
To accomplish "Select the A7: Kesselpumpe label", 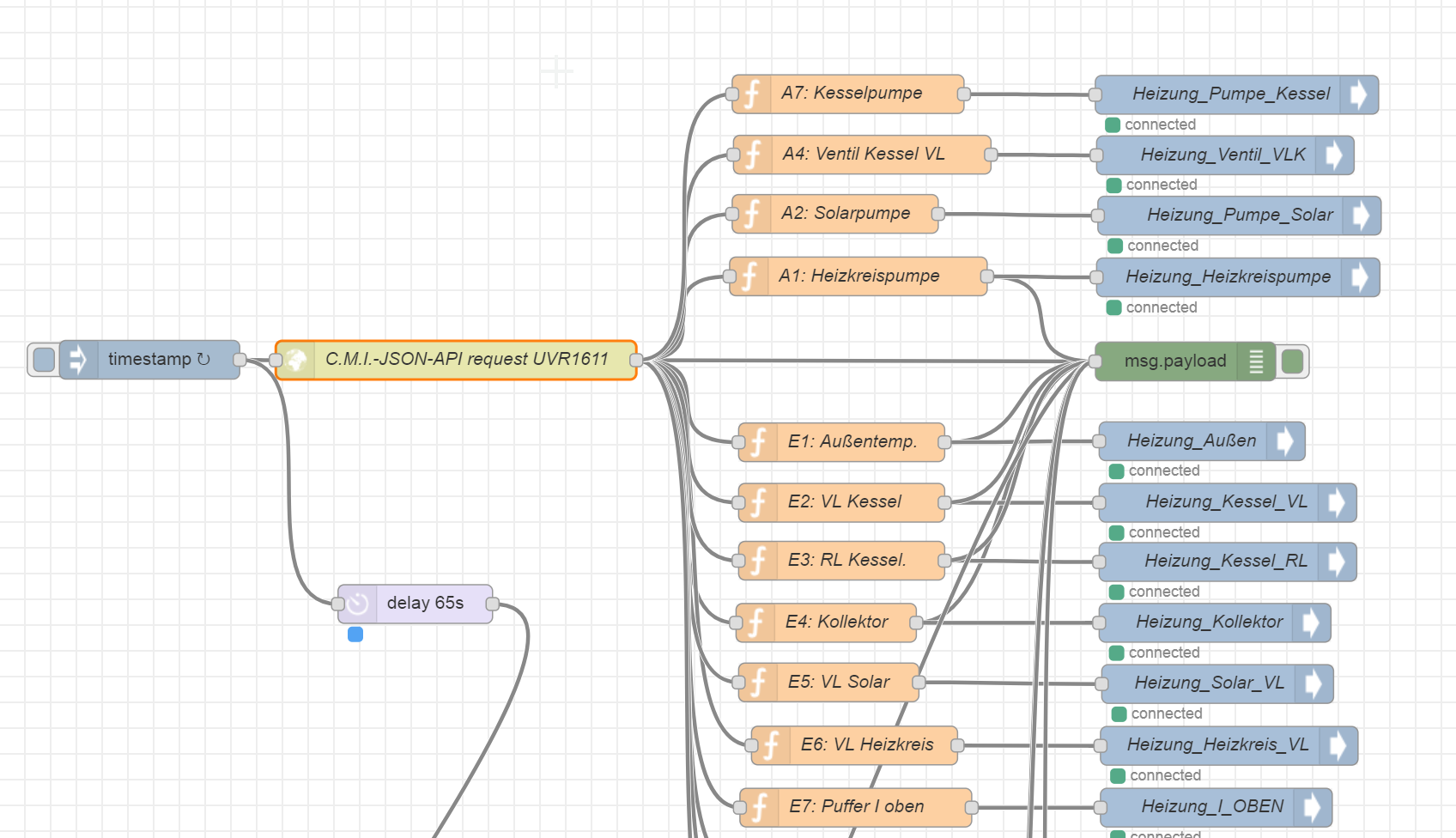I will point(852,93).
